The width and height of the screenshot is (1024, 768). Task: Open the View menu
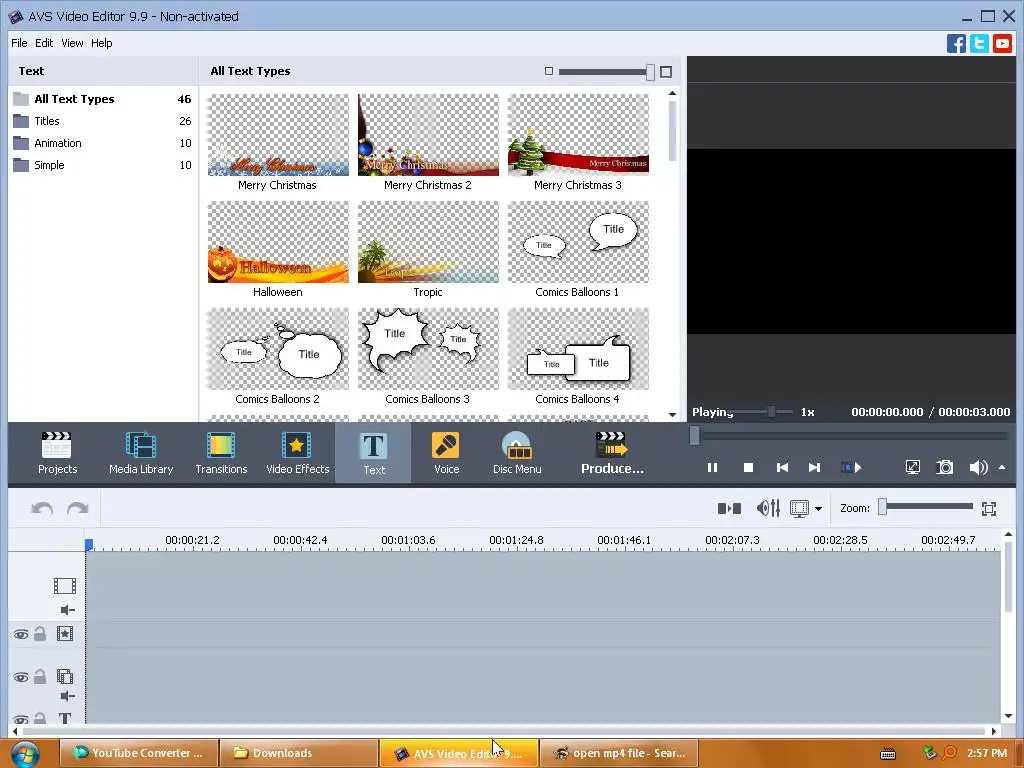[72, 43]
